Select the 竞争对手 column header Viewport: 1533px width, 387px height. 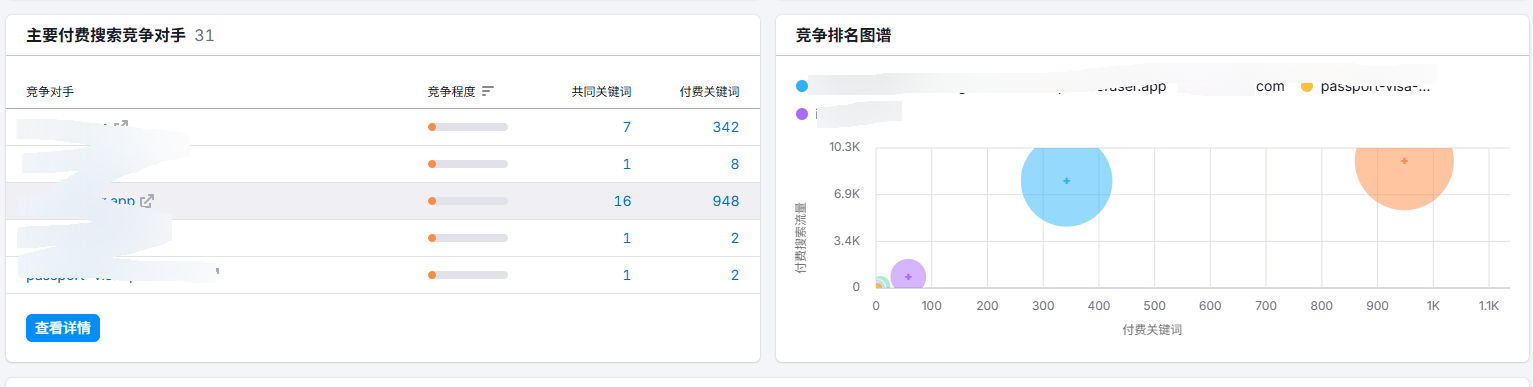(50, 91)
